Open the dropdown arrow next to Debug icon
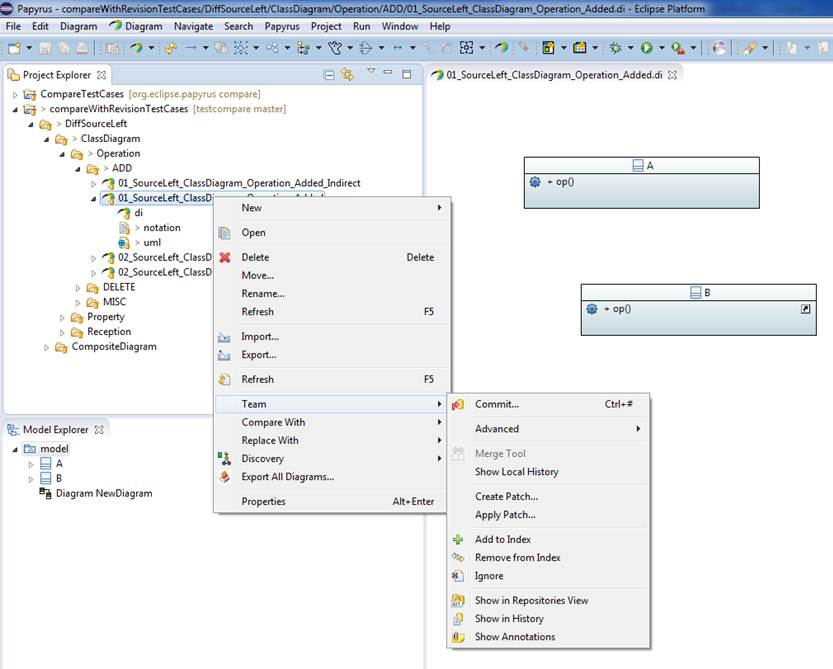Image resolution: width=833 pixels, height=669 pixels. pyautogui.click(x=631, y=48)
